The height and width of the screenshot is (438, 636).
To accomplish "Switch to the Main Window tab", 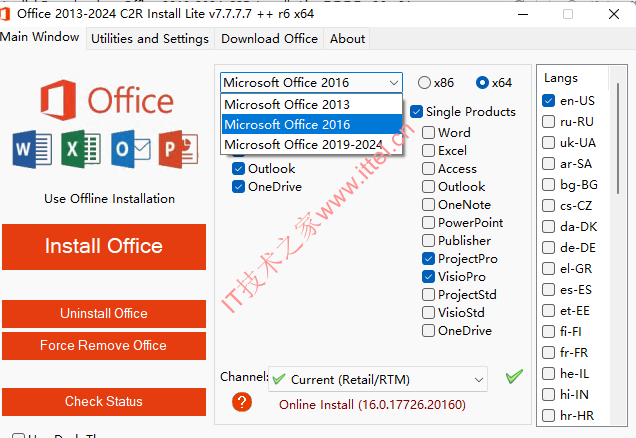I will [40, 37].
